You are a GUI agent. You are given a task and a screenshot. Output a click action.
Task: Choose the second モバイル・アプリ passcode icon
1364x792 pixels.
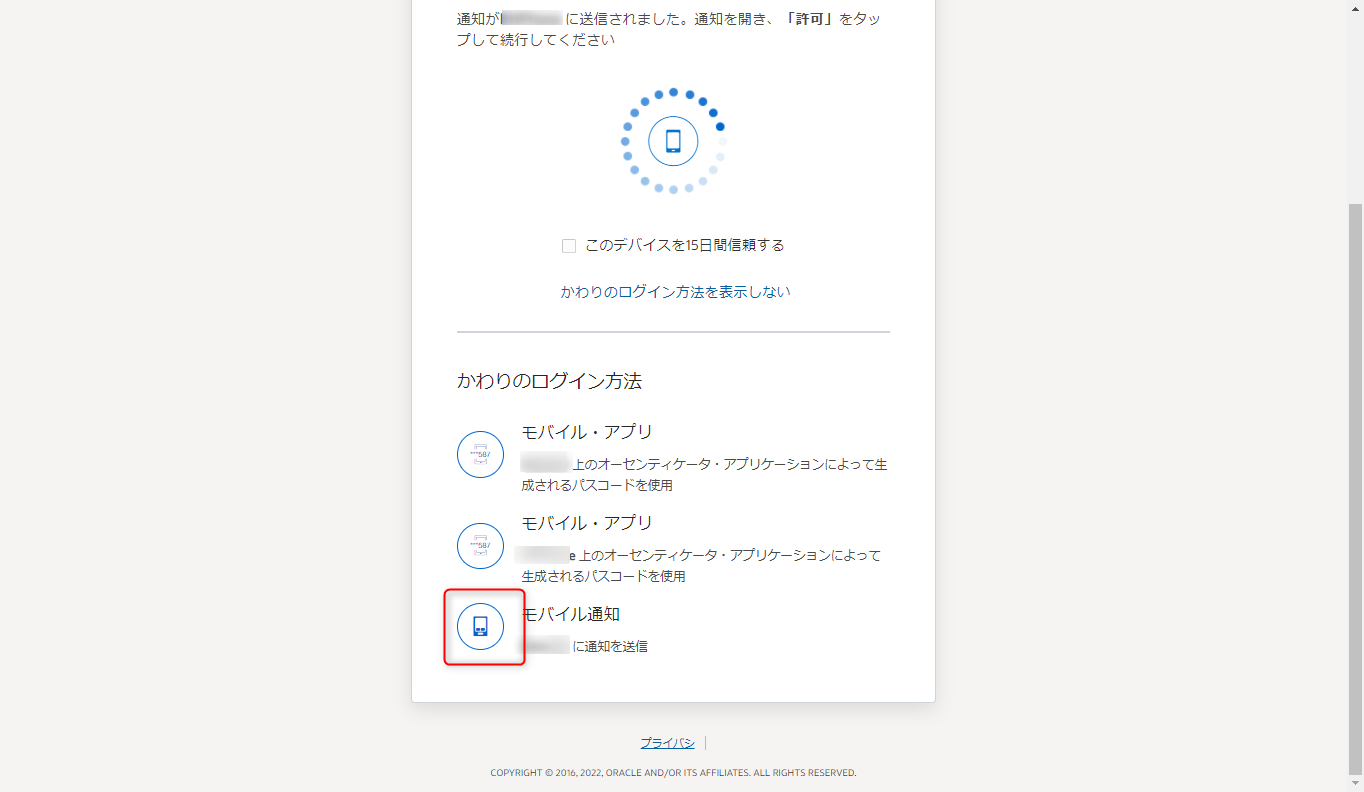click(x=480, y=546)
